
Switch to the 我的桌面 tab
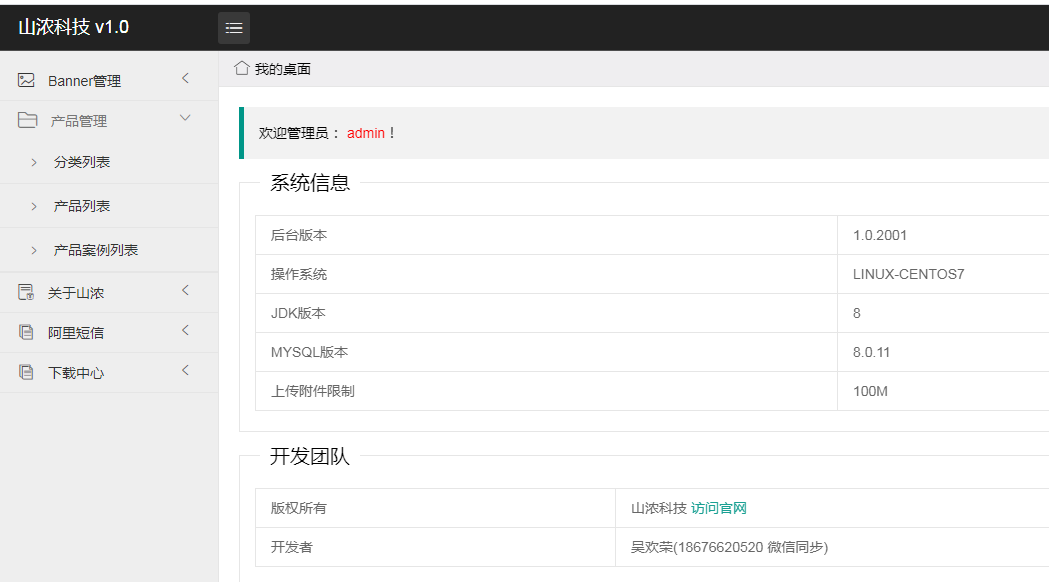(272, 69)
